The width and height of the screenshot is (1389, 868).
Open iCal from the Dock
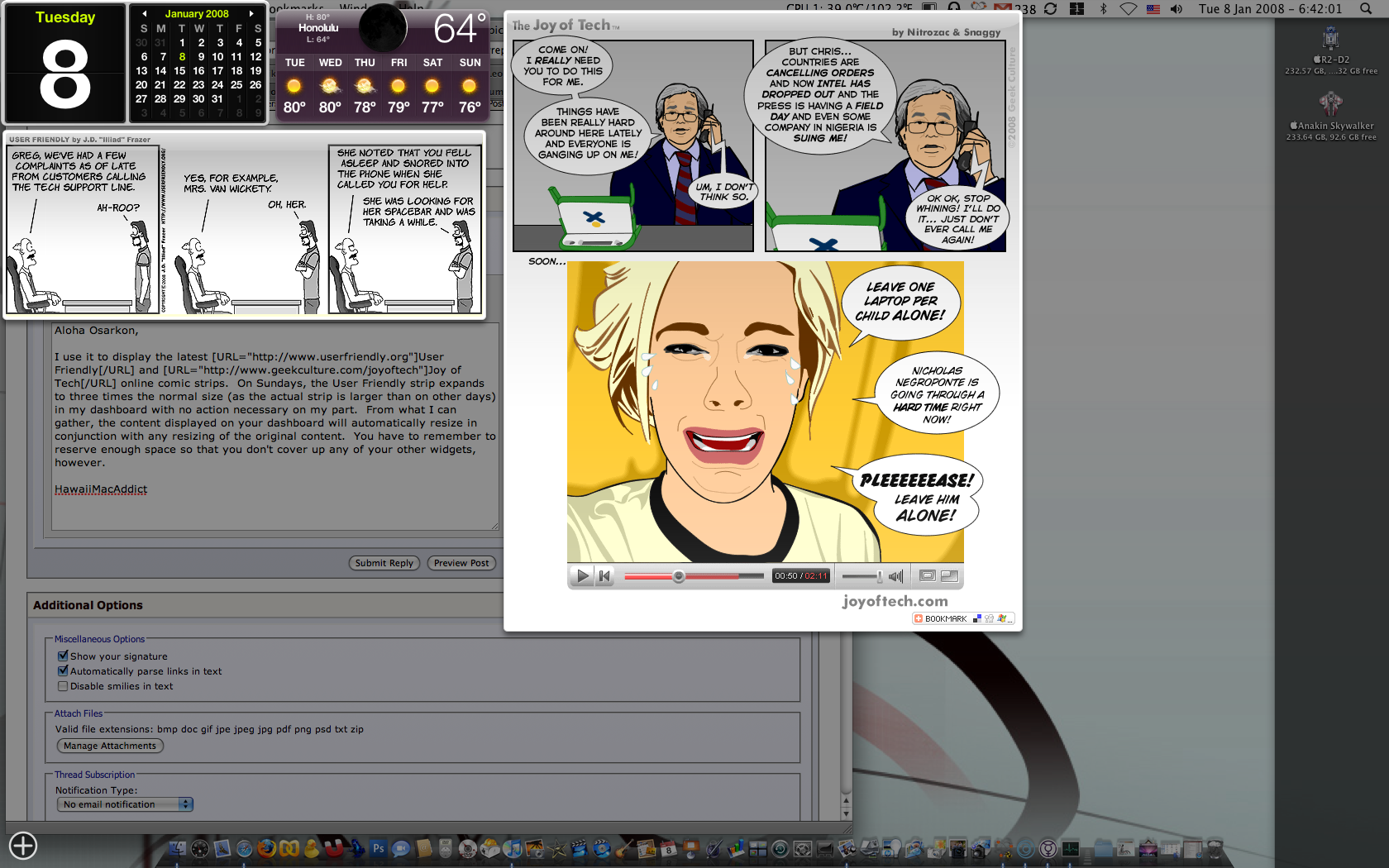tap(669, 849)
